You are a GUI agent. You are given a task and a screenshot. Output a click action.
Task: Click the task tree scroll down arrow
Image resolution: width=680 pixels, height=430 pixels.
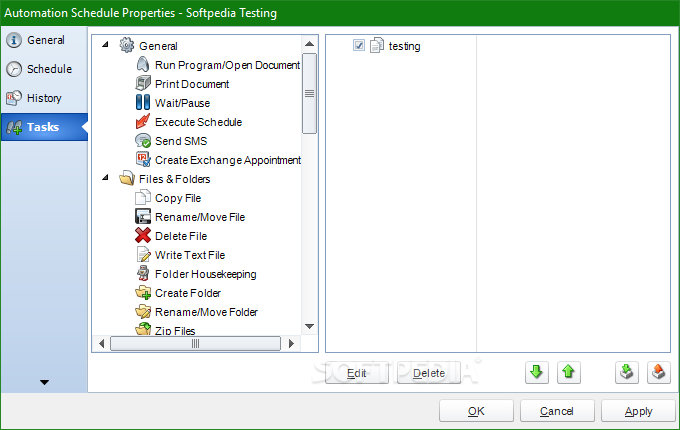(x=309, y=326)
